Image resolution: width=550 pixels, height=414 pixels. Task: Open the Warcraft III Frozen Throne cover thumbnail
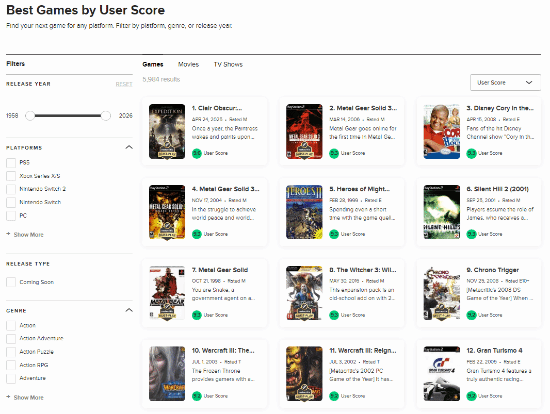(x=167, y=374)
